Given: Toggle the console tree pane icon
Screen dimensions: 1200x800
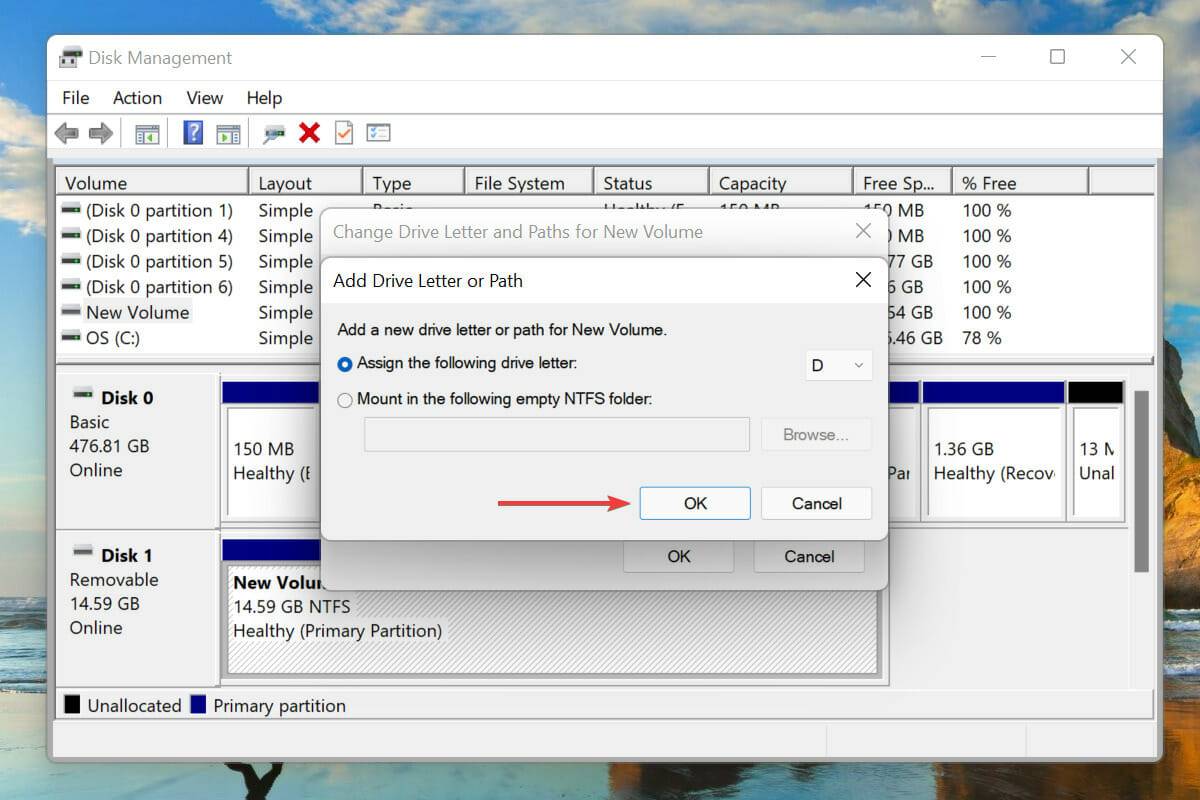Looking at the screenshot, I should coord(147,133).
